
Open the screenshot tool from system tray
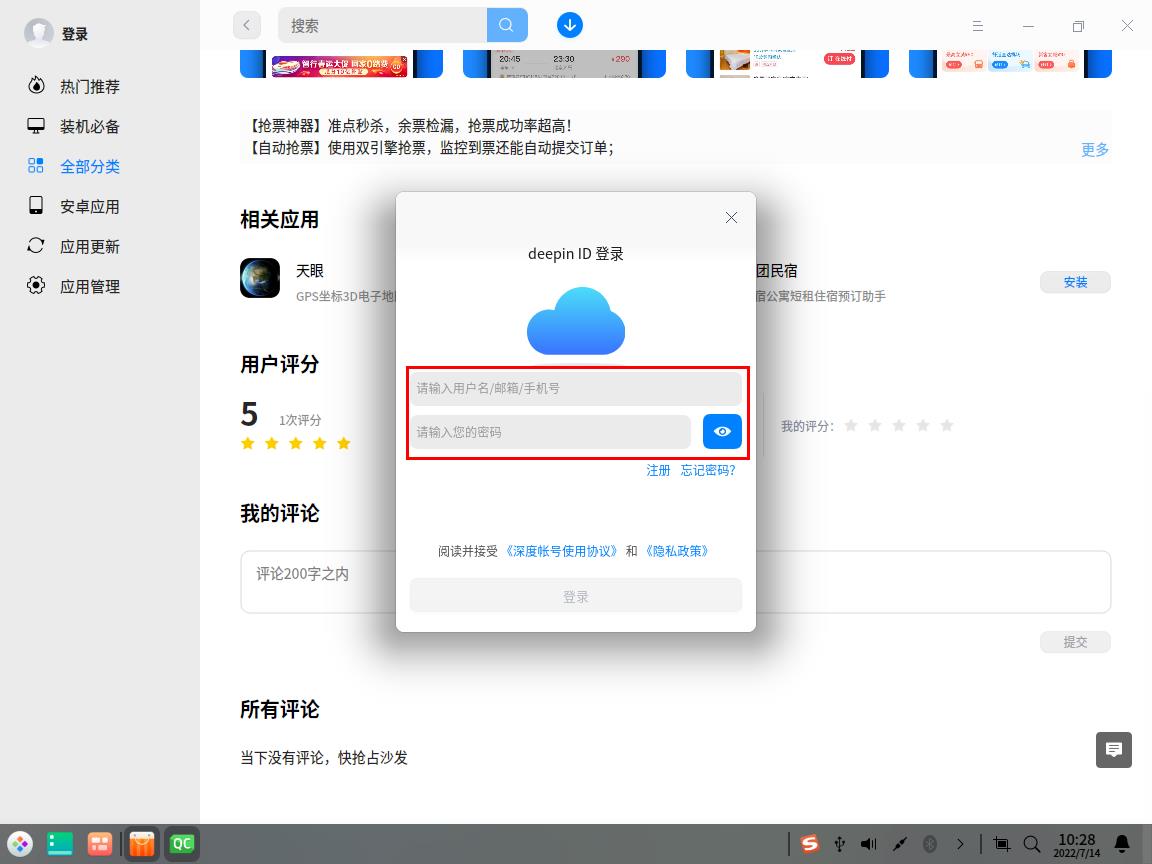1001,844
